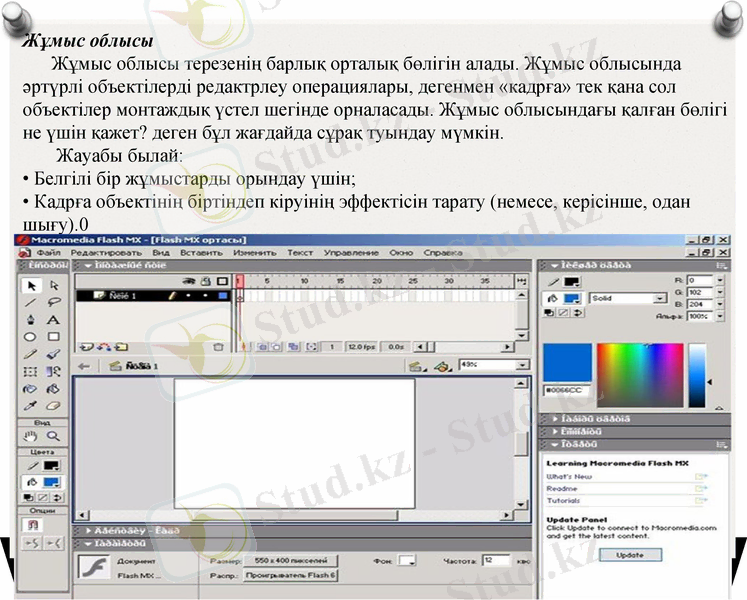This screenshot has height=600, width=747.
Task: Click the toolbox No Color button
Action: pyautogui.click(x=43, y=498)
